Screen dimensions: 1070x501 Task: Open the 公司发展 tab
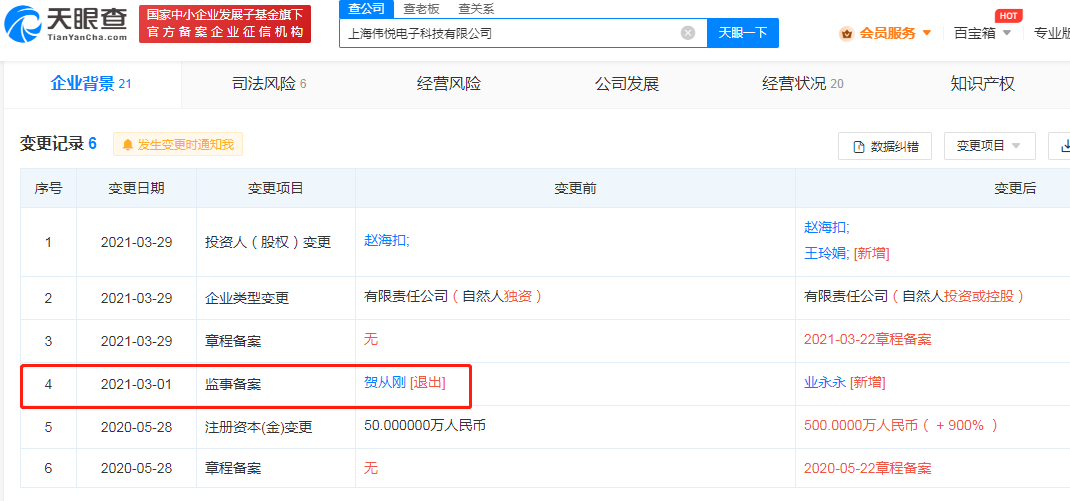pos(626,84)
